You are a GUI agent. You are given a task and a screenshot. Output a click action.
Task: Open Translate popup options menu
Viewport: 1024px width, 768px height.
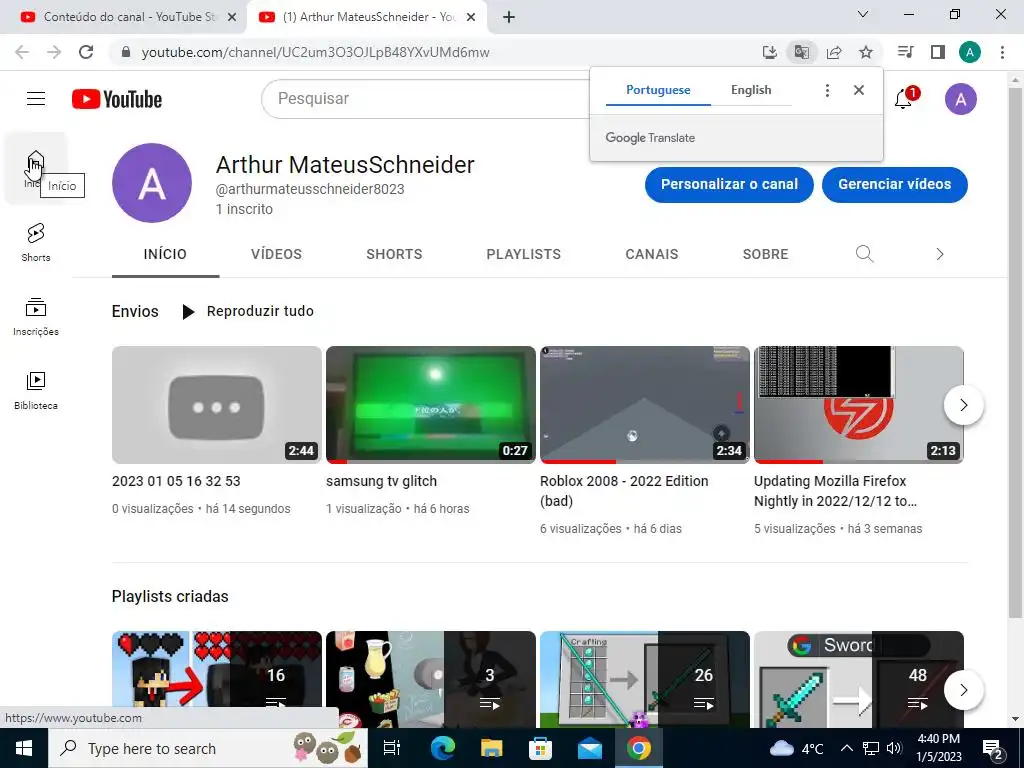(827, 90)
